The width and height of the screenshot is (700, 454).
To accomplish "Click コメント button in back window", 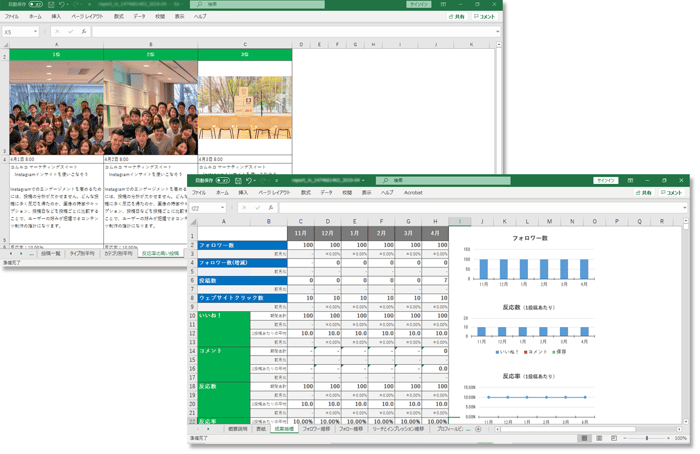I will tap(484, 17).
